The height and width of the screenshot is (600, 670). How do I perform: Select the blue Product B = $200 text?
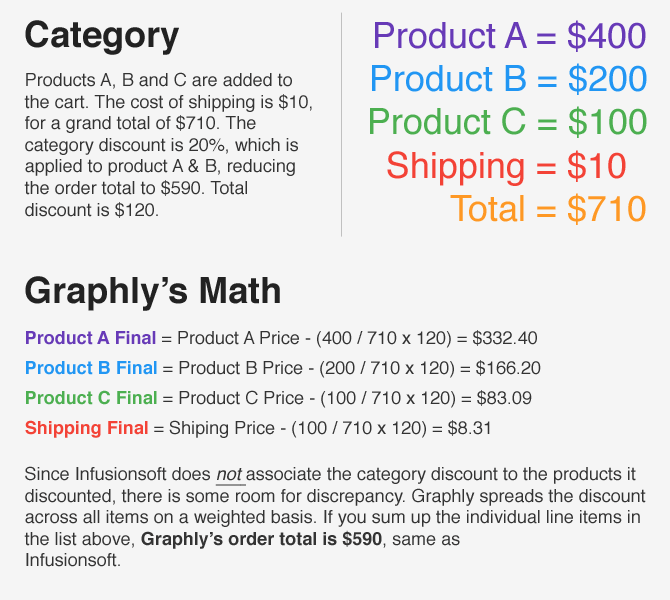[508, 79]
